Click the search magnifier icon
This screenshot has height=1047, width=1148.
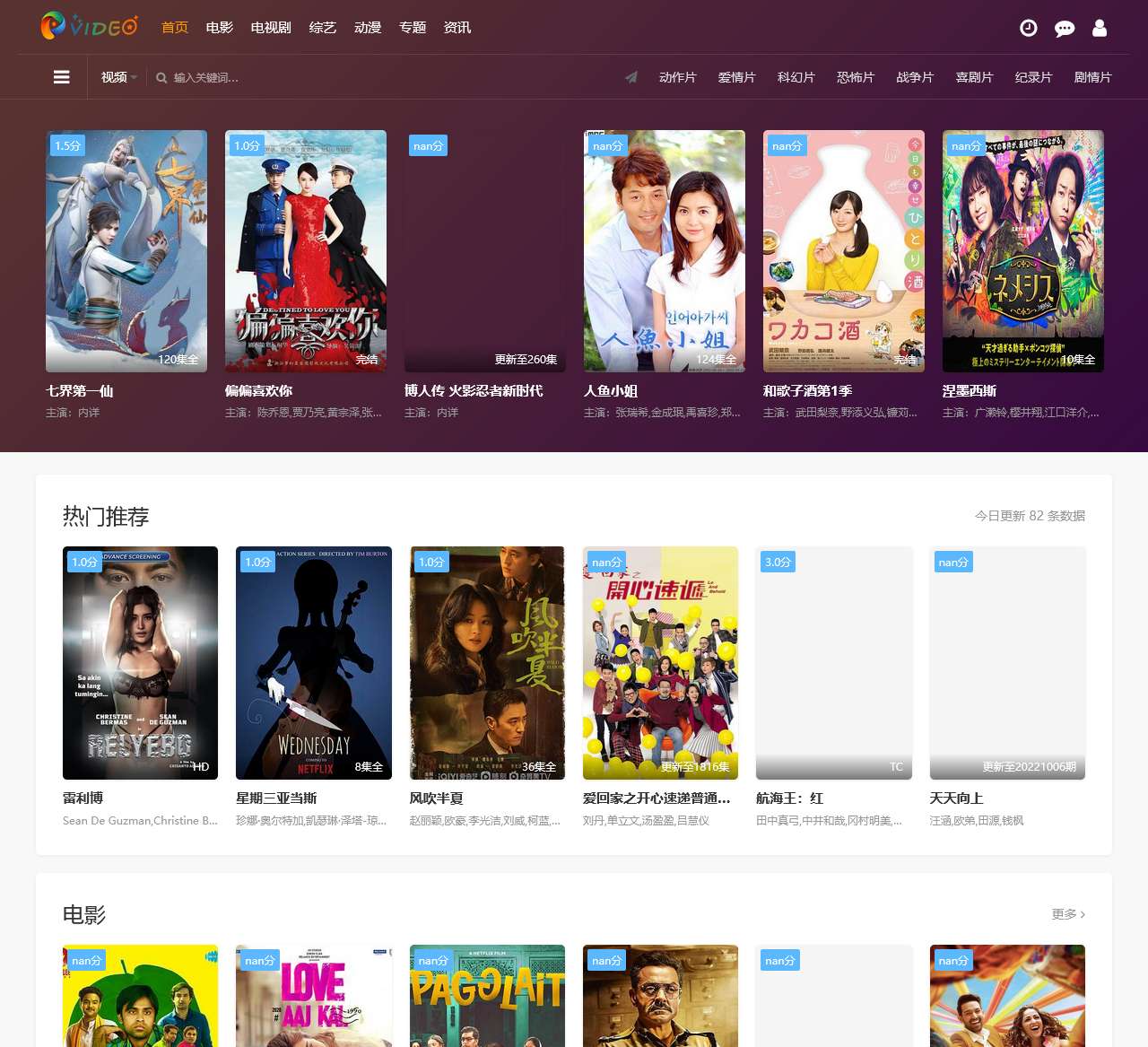pyautogui.click(x=161, y=78)
